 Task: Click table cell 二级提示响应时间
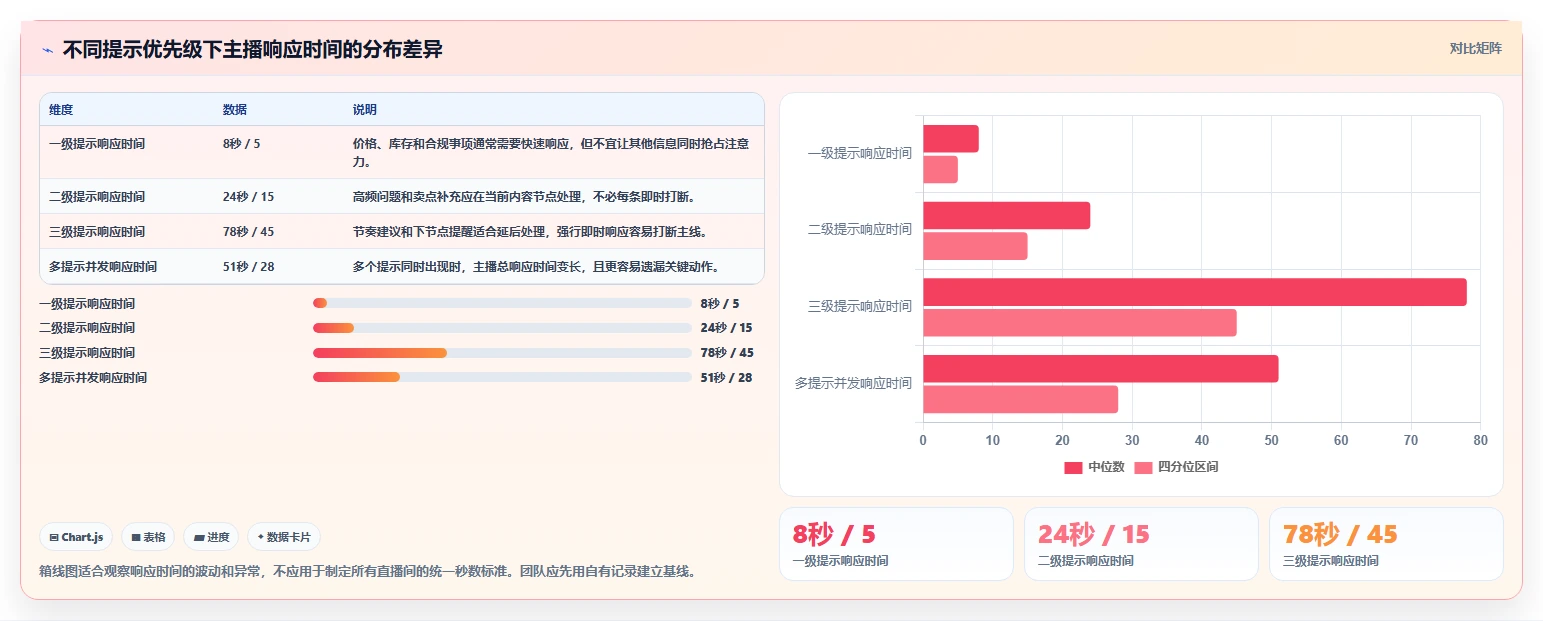(x=97, y=196)
